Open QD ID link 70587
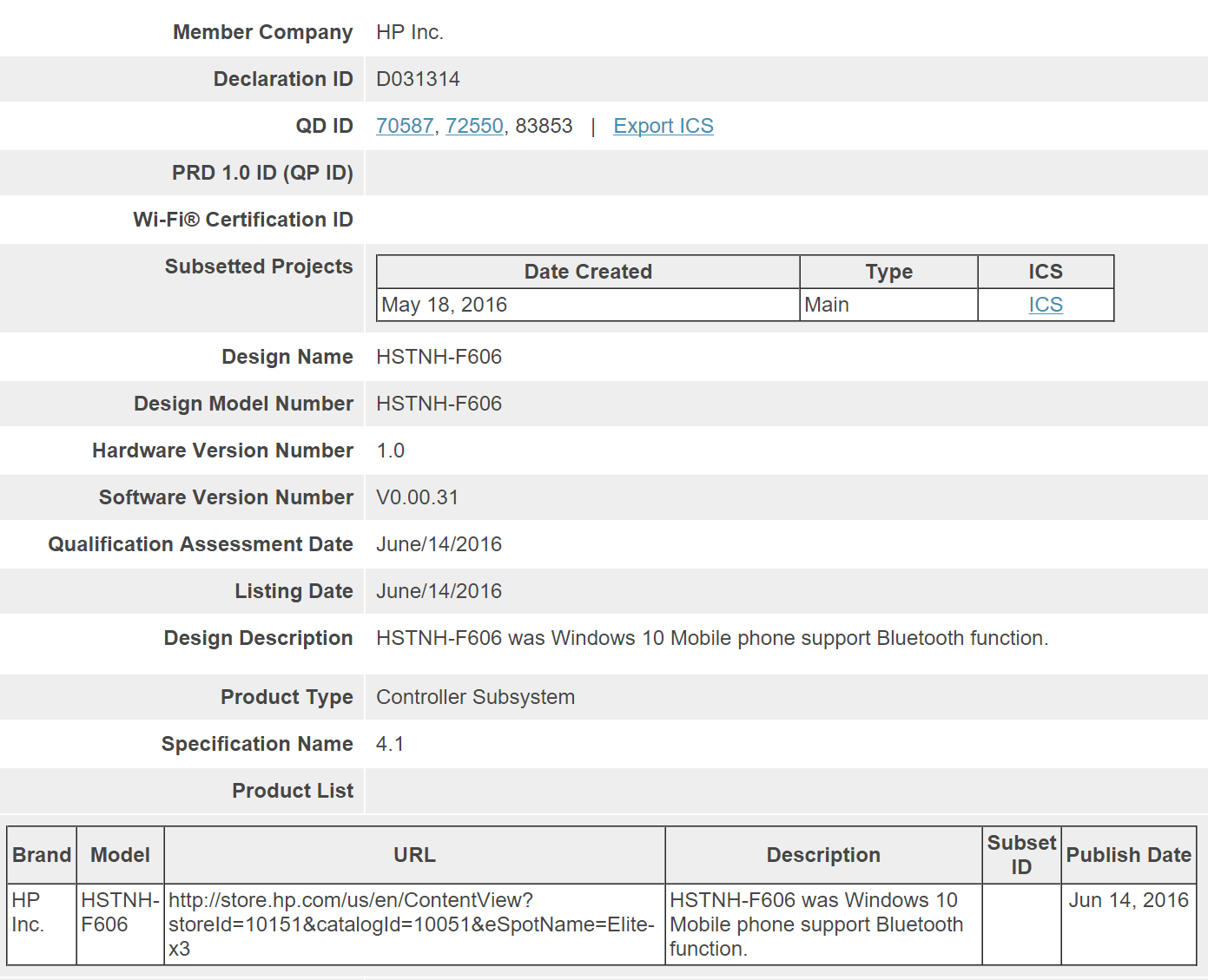This screenshot has height=980, width=1208. click(405, 126)
